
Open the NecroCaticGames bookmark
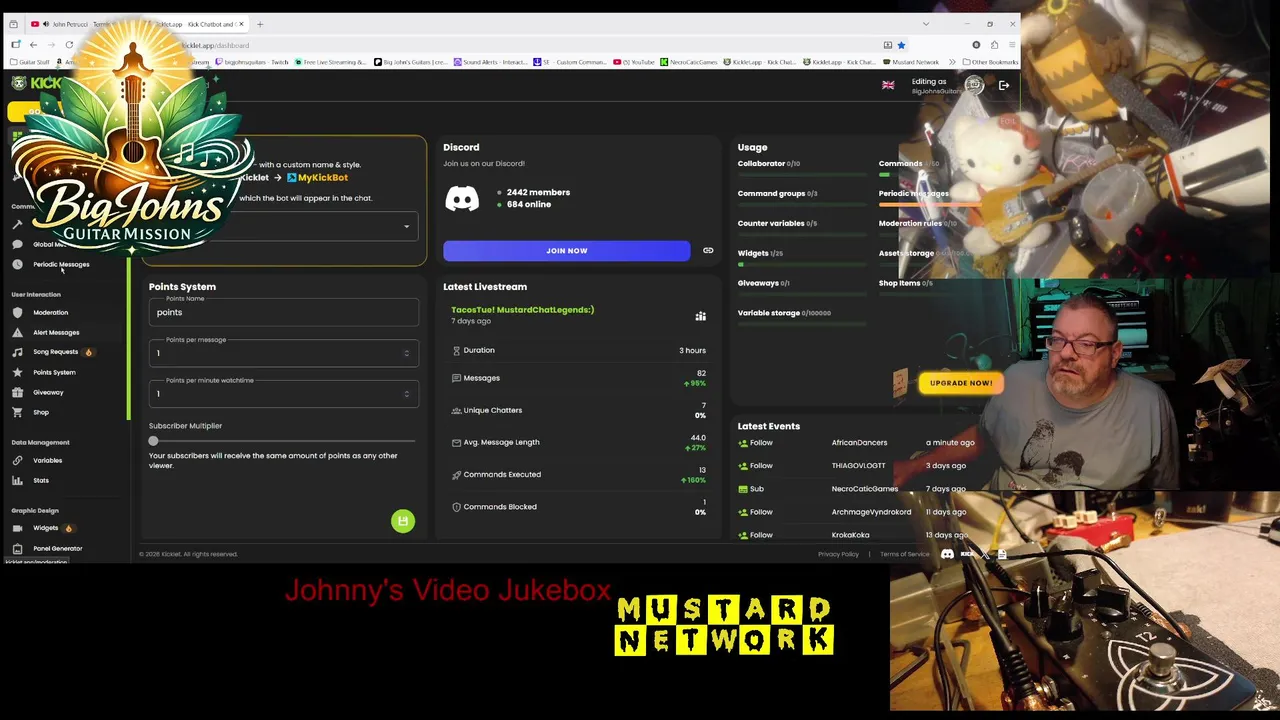687,62
